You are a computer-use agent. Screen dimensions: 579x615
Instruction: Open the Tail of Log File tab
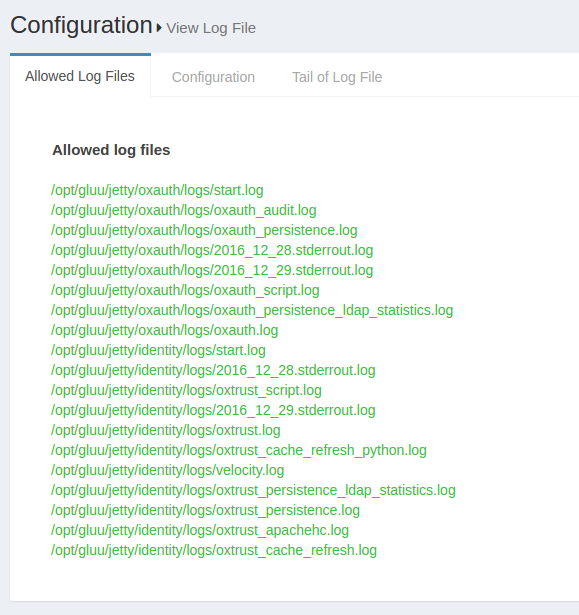point(337,77)
